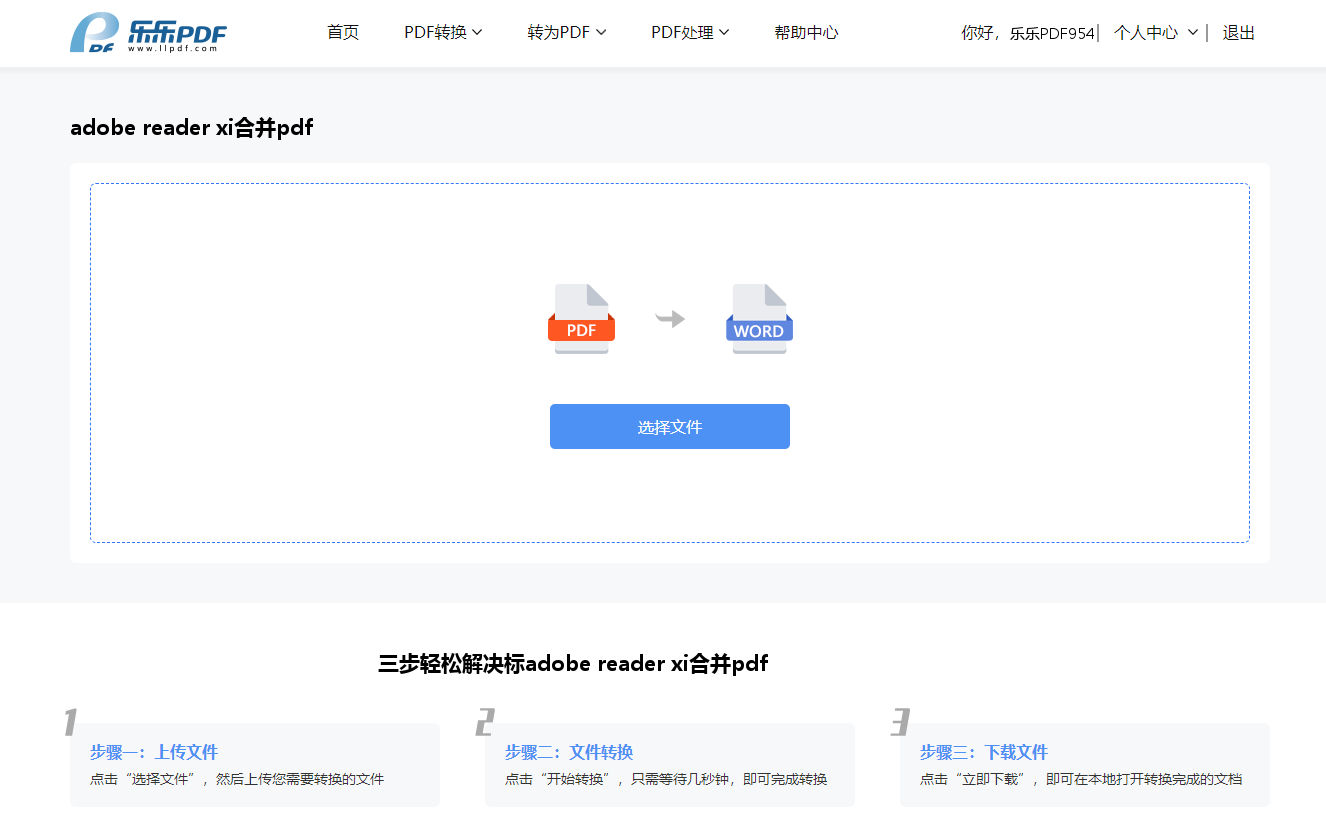The image size is (1326, 833).
Task: Open the 帮助中心 menu item
Action: (x=806, y=33)
